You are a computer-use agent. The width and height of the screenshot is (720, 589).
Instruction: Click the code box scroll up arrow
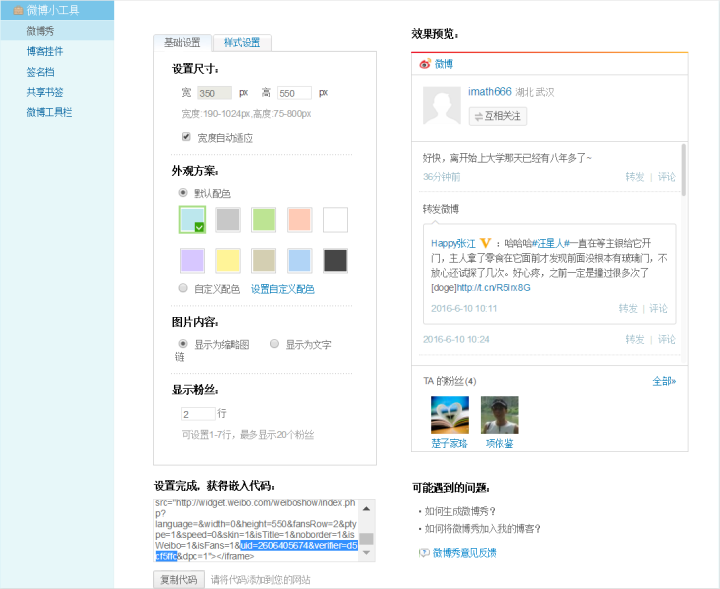point(366,508)
